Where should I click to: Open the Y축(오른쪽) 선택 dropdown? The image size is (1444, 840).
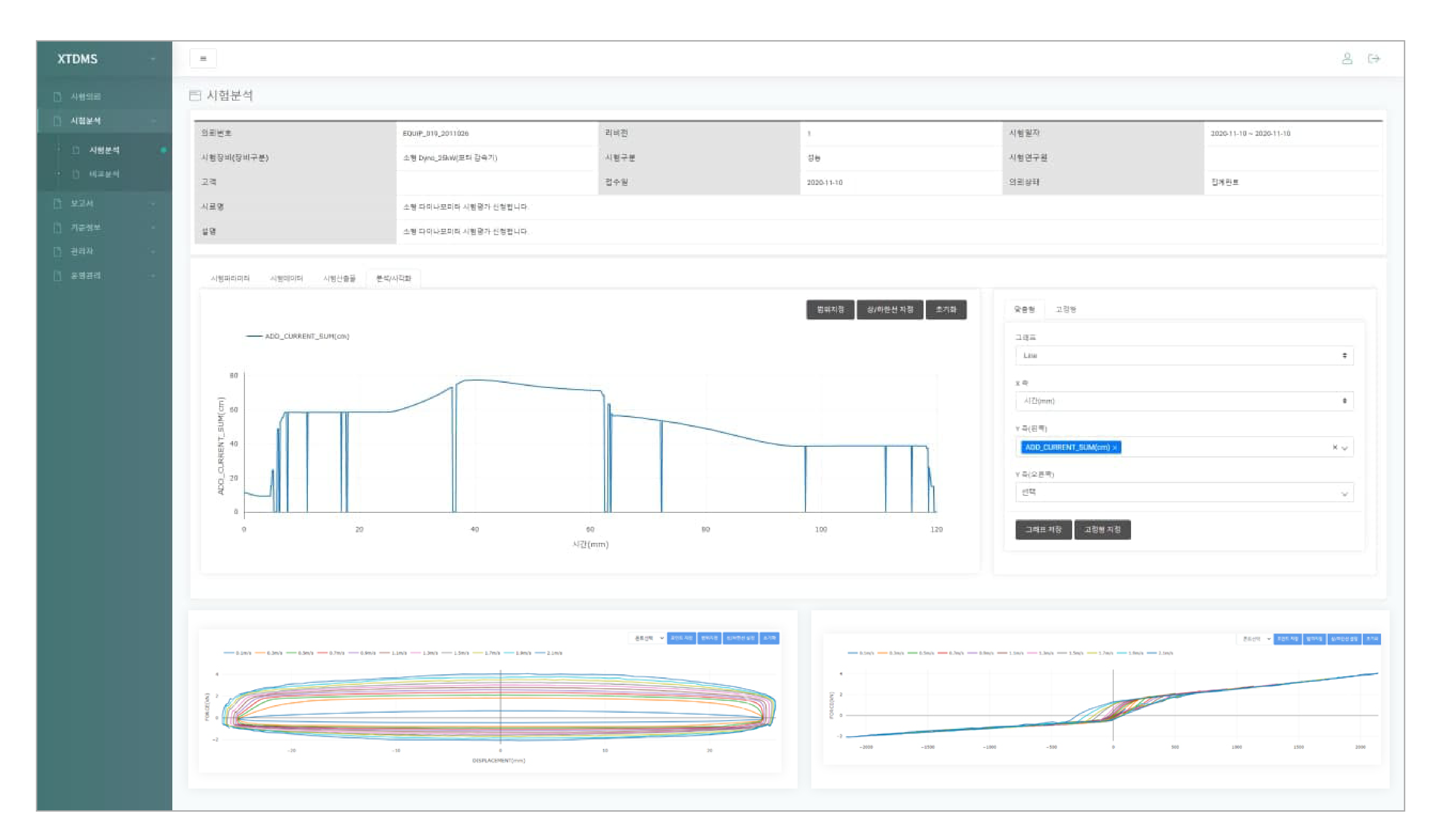point(1184,492)
